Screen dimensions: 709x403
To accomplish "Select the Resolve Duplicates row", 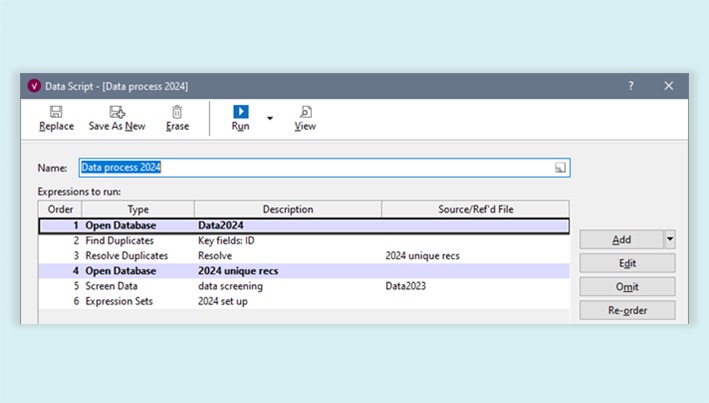I will pyautogui.click(x=125, y=256).
